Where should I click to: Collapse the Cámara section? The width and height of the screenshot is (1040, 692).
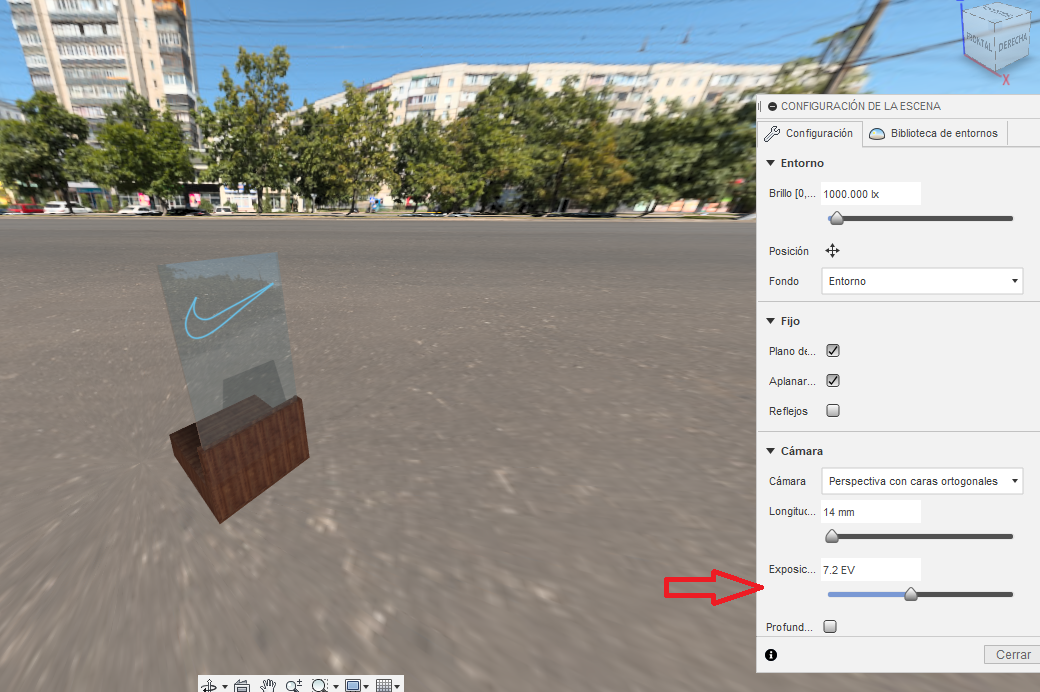coord(771,451)
